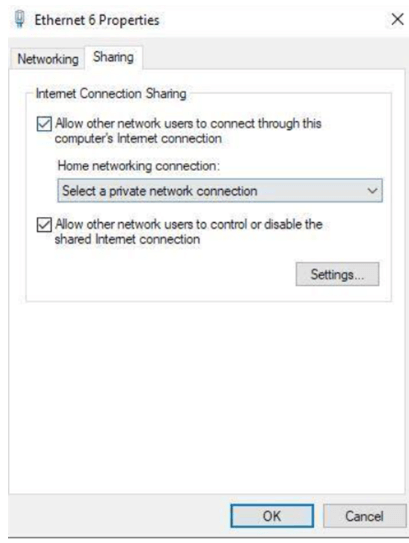The width and height of the screenshot is (409, 543).
Task: Select the Sharing tab
Action: 113,57
